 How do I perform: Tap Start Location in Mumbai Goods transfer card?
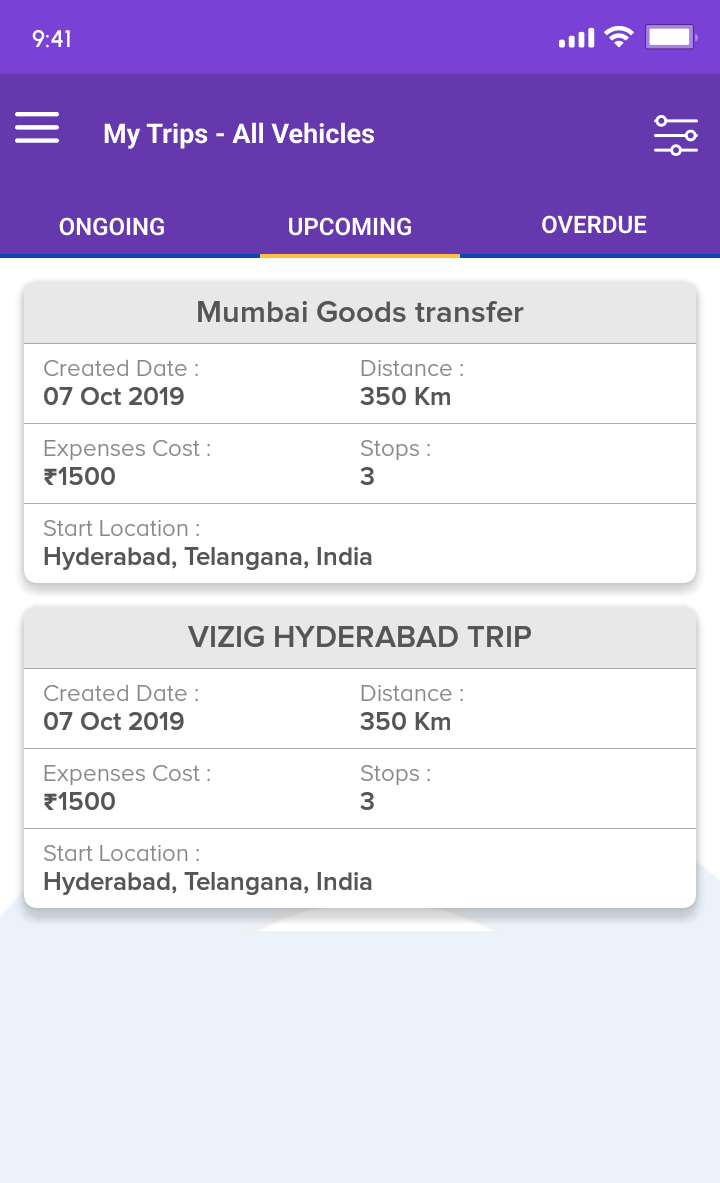click(208, 543)
